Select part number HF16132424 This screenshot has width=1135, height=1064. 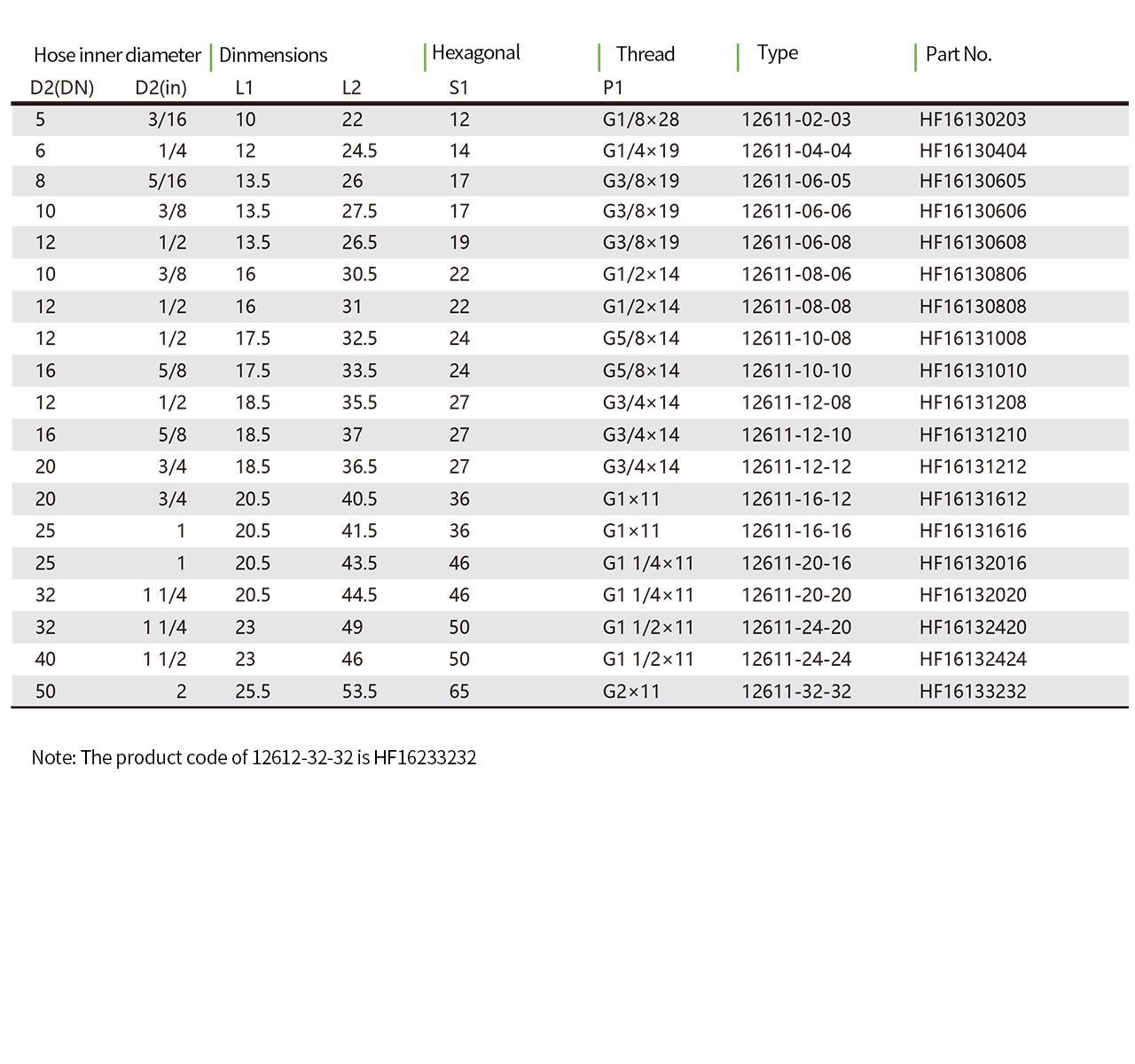point(973,660)
